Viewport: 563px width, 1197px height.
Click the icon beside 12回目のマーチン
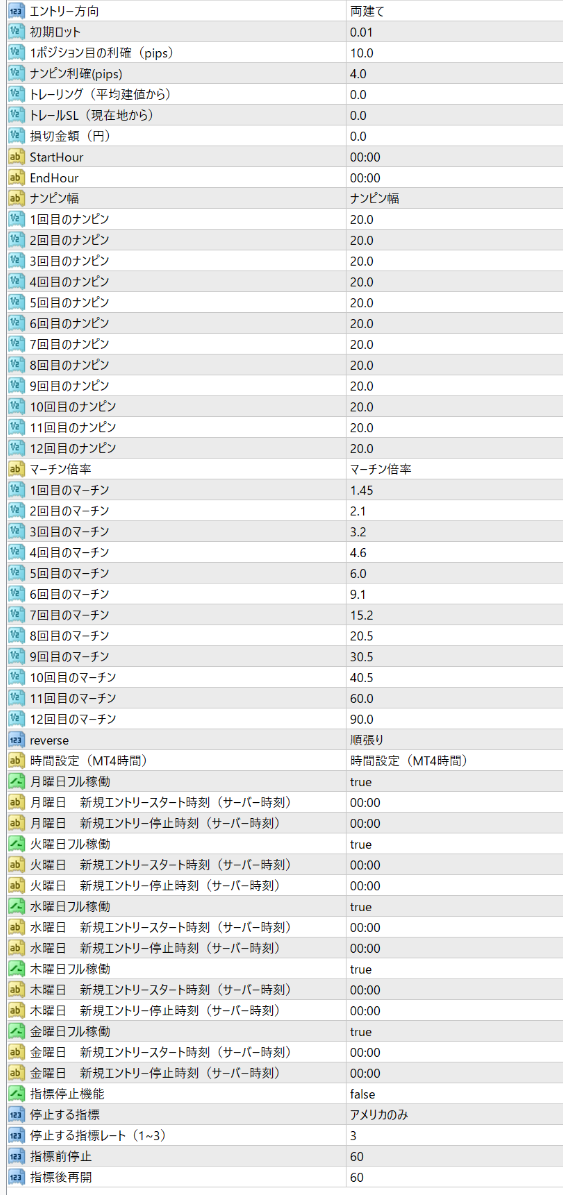[x=17, y=719]
